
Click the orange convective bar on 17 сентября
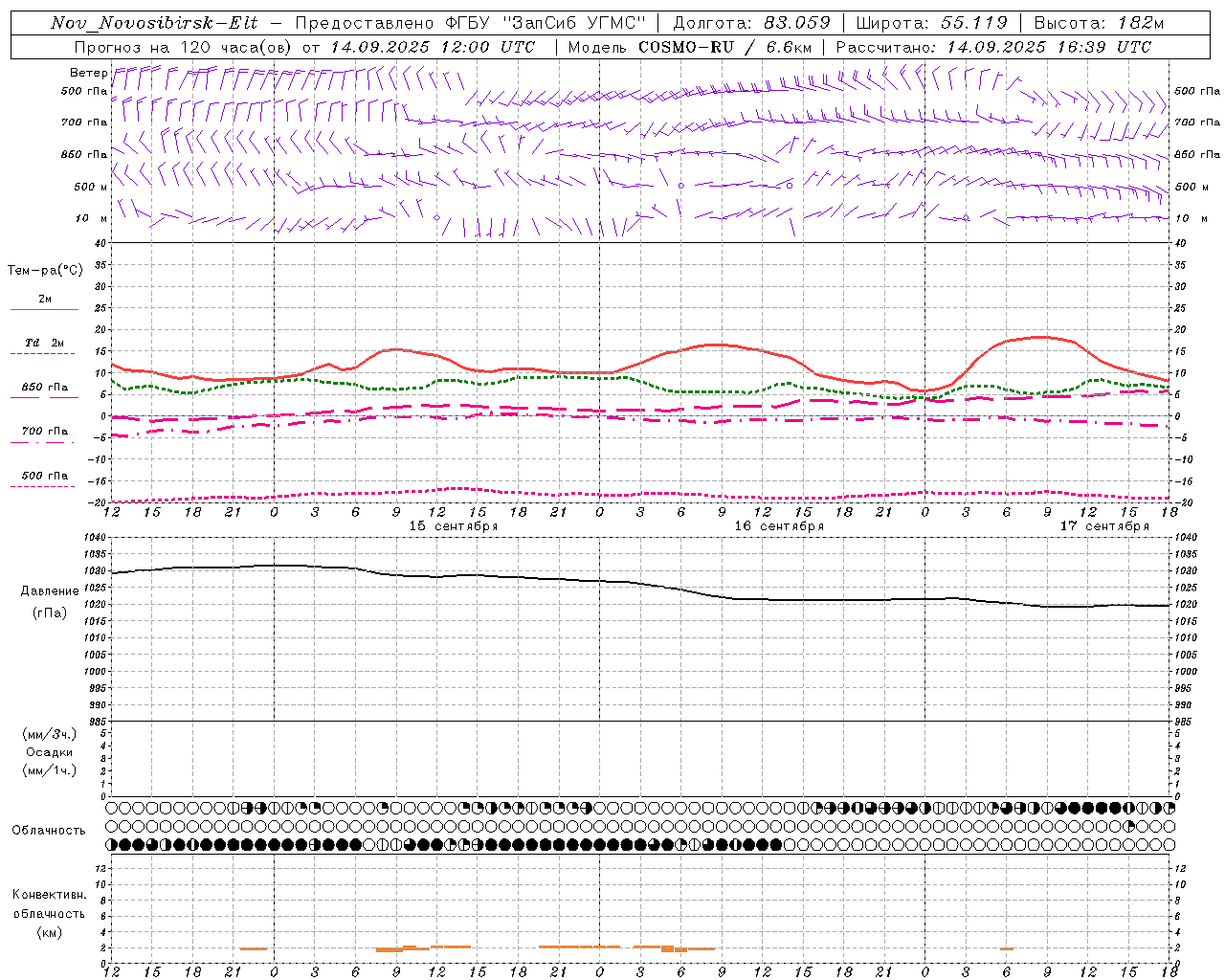pos(1007,948)
